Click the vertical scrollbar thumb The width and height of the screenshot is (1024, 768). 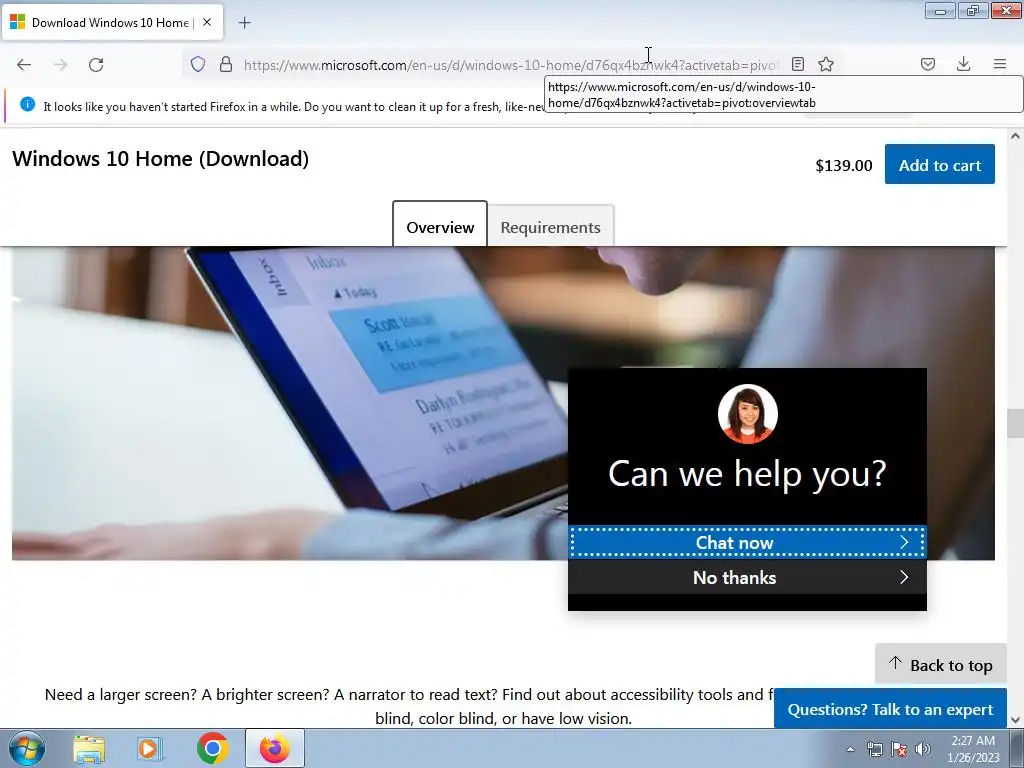(x=1015, y=423)
